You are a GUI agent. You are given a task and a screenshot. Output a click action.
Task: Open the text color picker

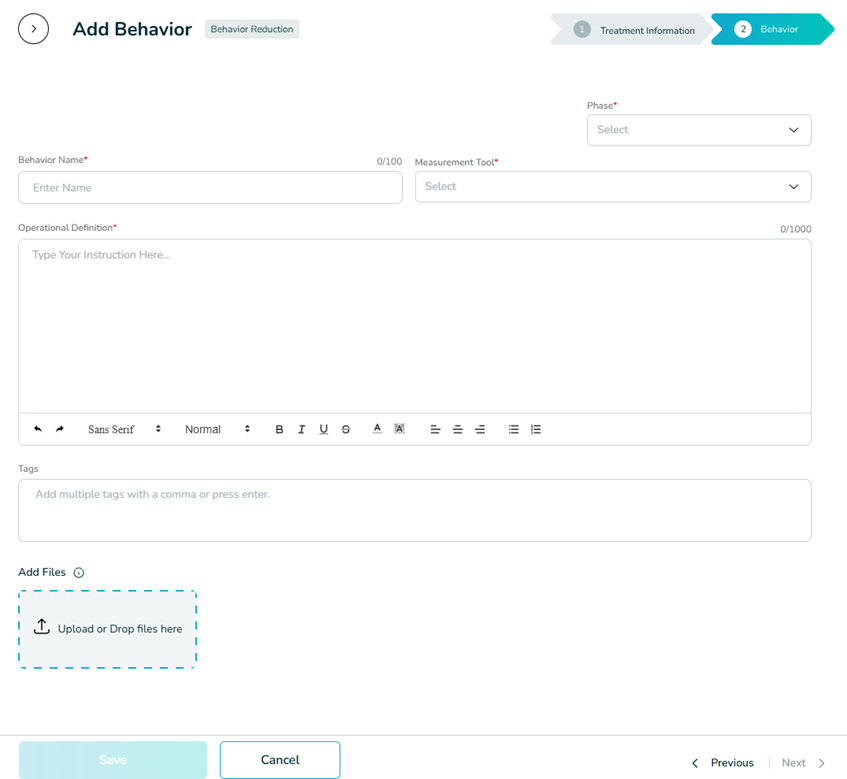coord(377,429)
